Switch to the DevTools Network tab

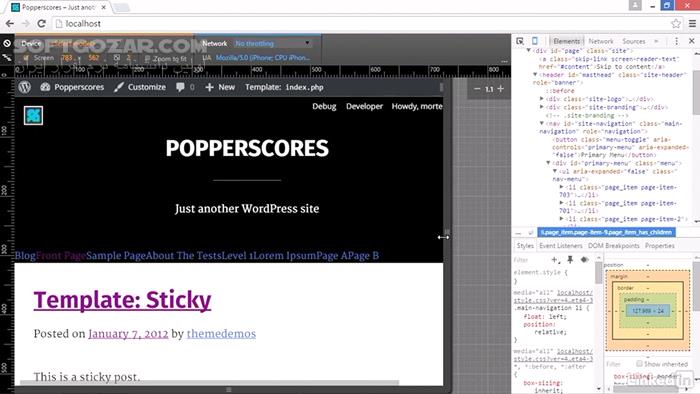(x=601, y=41)
